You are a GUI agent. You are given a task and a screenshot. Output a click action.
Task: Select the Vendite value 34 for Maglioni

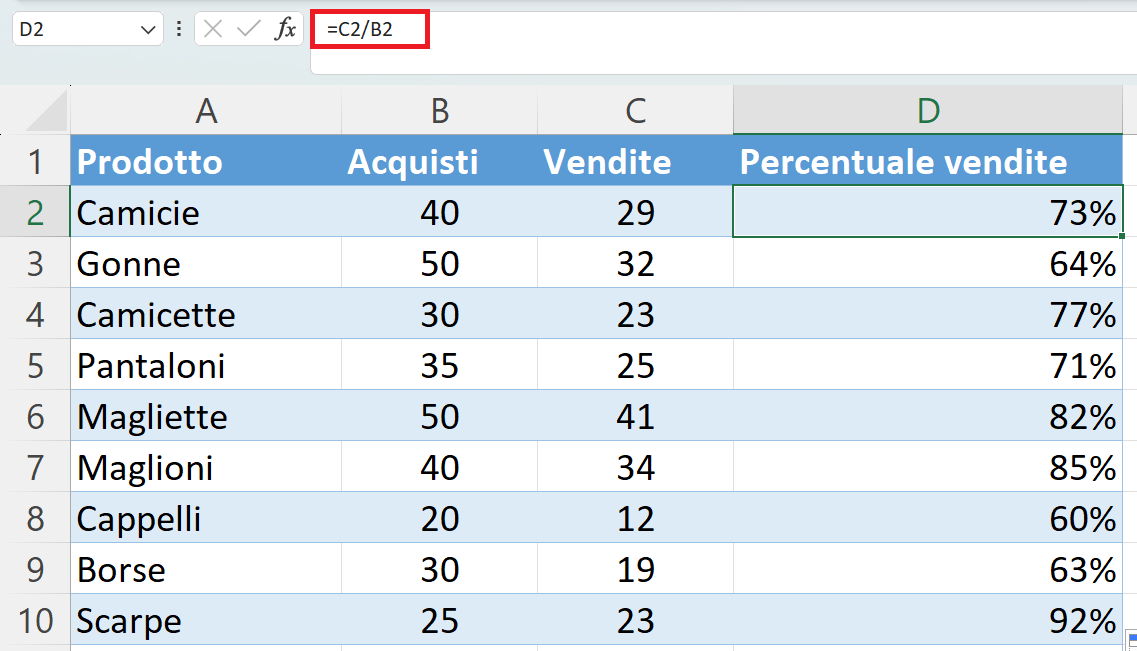[635, 467]
